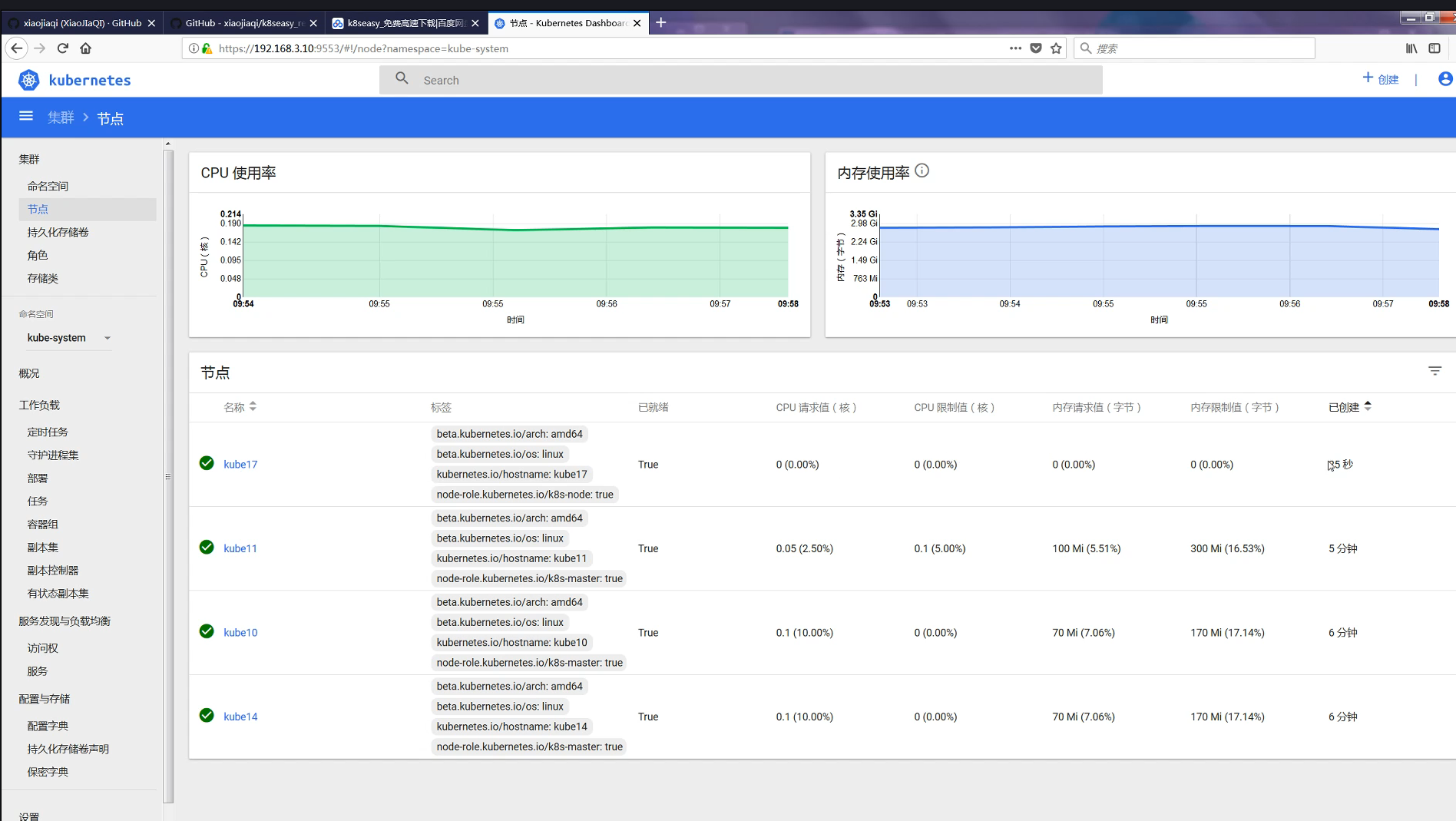Click the kube10 hostname label chip
Image resolution: width=1456 pixels, height=821 pixels.
coord(512,642)
